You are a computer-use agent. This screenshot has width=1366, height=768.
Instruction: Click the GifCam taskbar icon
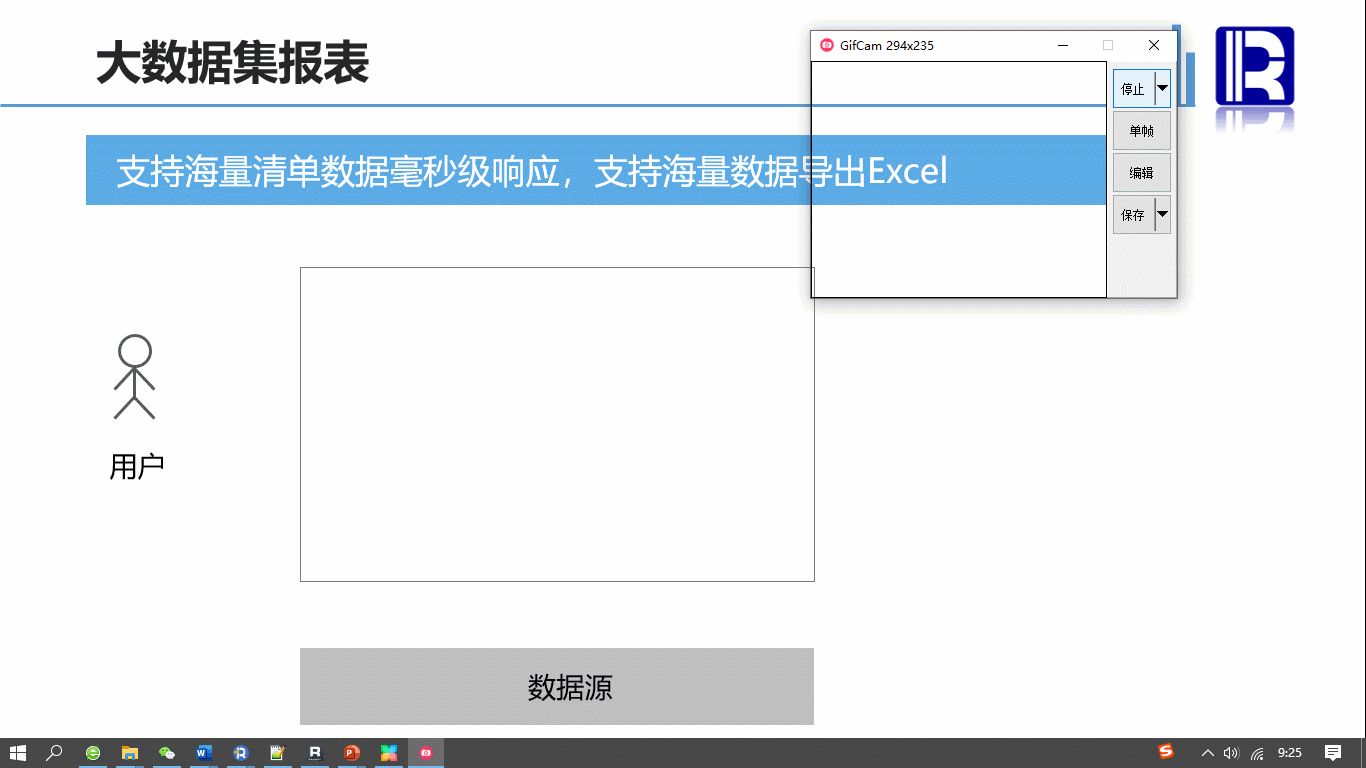426,753
